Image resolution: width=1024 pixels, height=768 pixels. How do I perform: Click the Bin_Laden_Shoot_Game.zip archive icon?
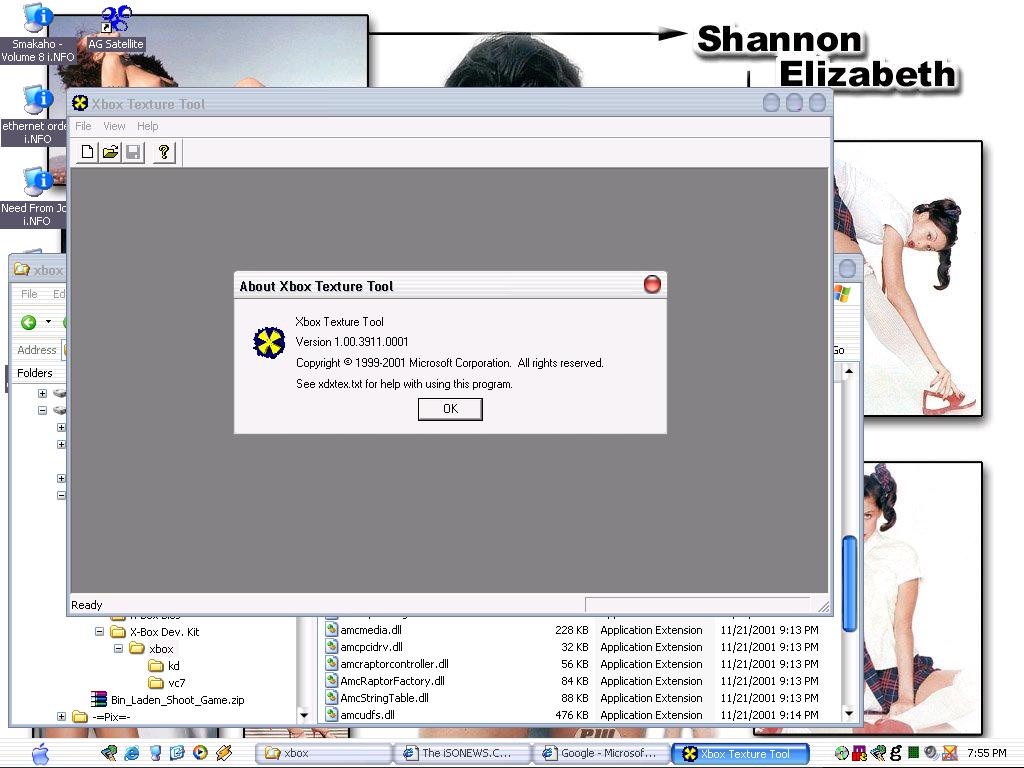click(x=99, y=699)
